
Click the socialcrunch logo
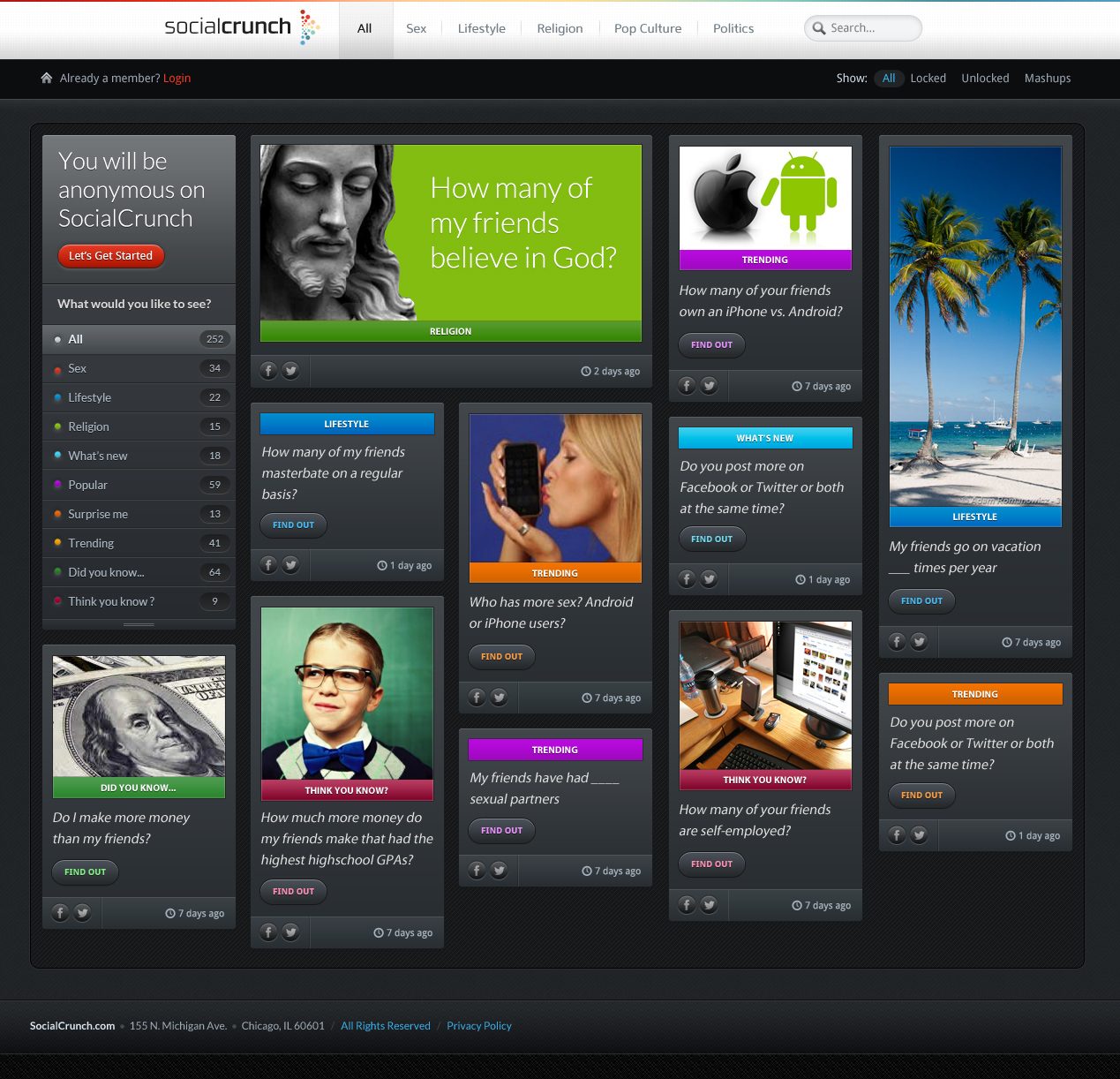[x=242, y=27]
